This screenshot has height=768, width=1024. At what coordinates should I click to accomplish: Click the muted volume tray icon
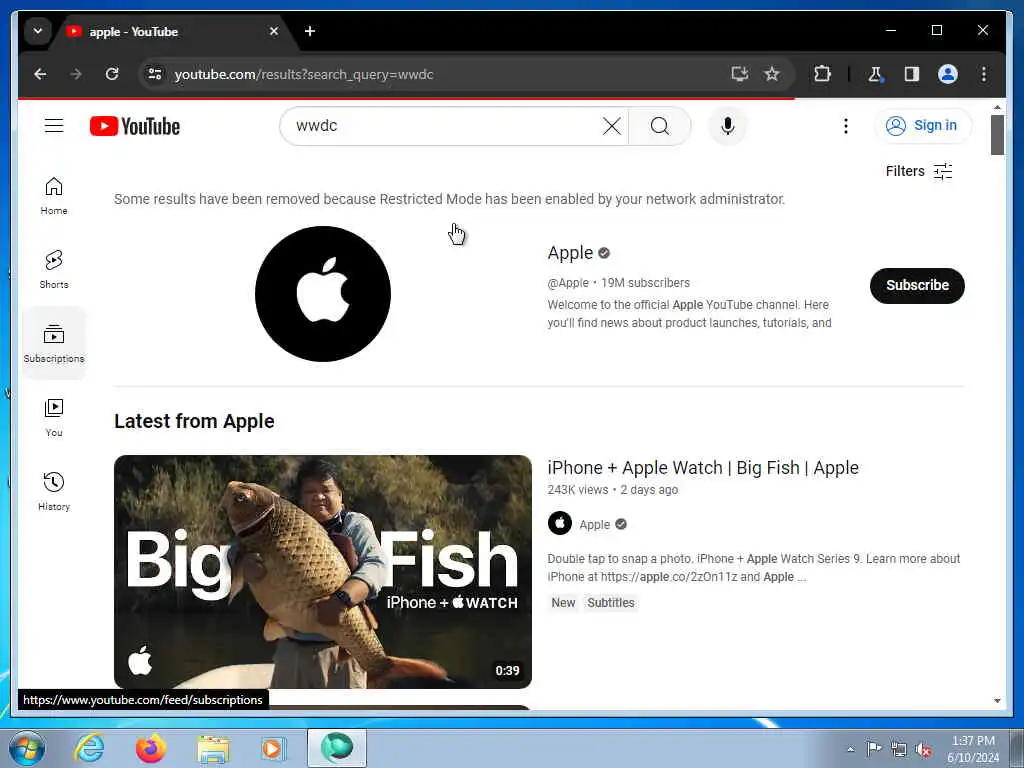click(x=923, y=750)
